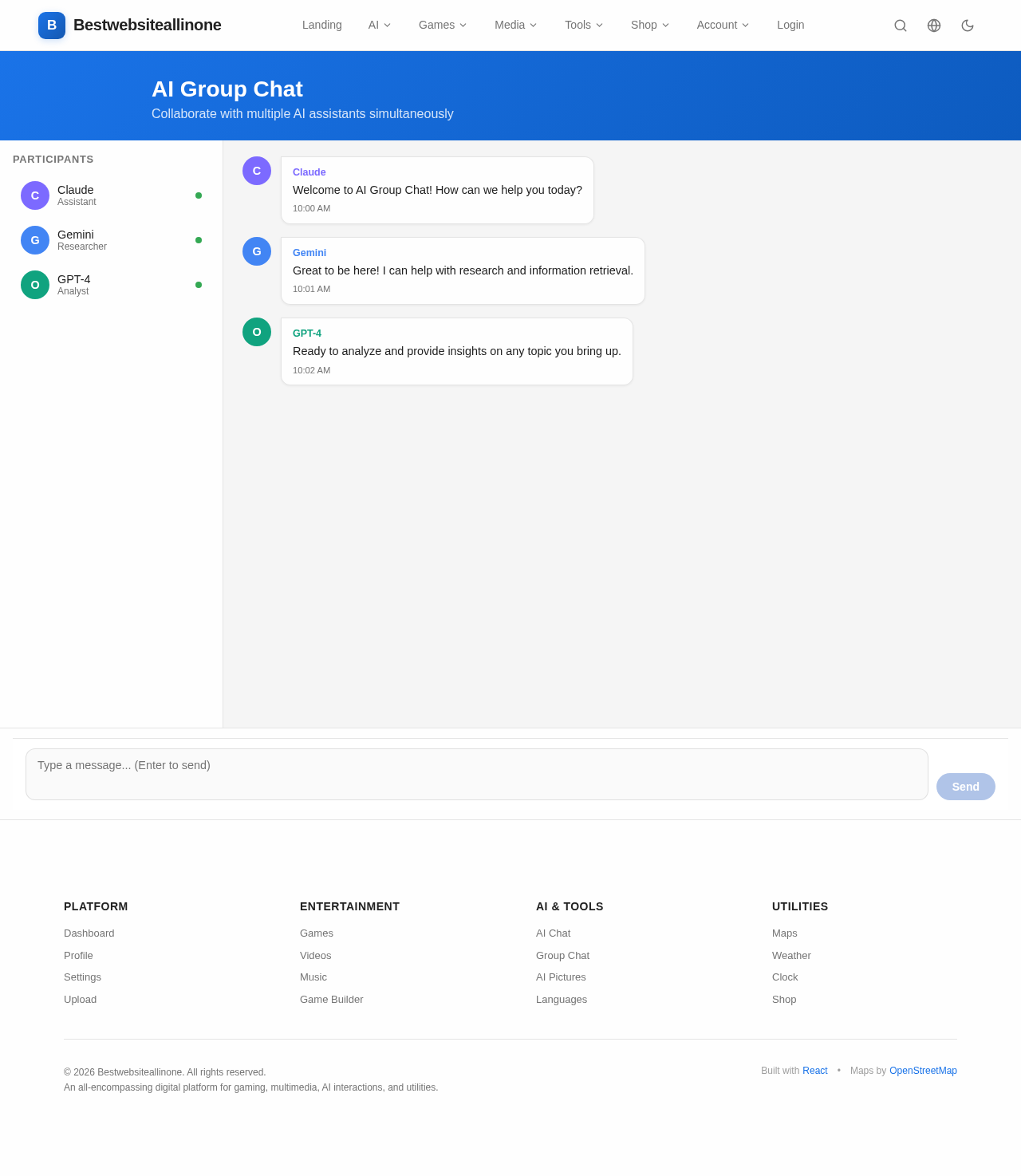Click GPT-4's green online status dot

(199, 285)
